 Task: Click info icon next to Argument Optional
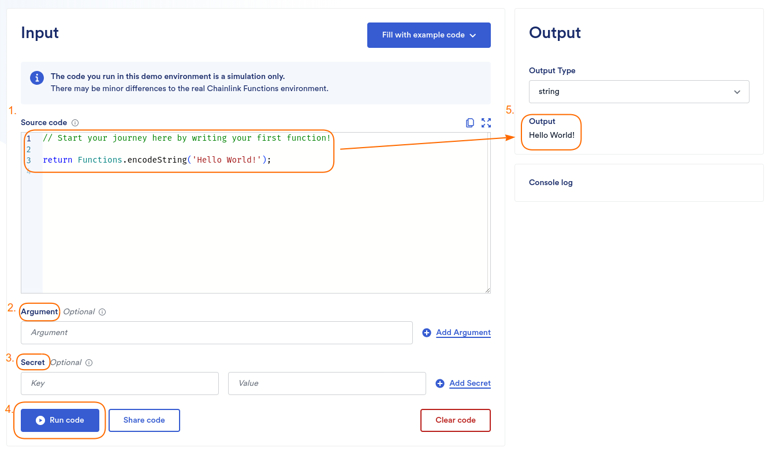[x=102, y=312]
